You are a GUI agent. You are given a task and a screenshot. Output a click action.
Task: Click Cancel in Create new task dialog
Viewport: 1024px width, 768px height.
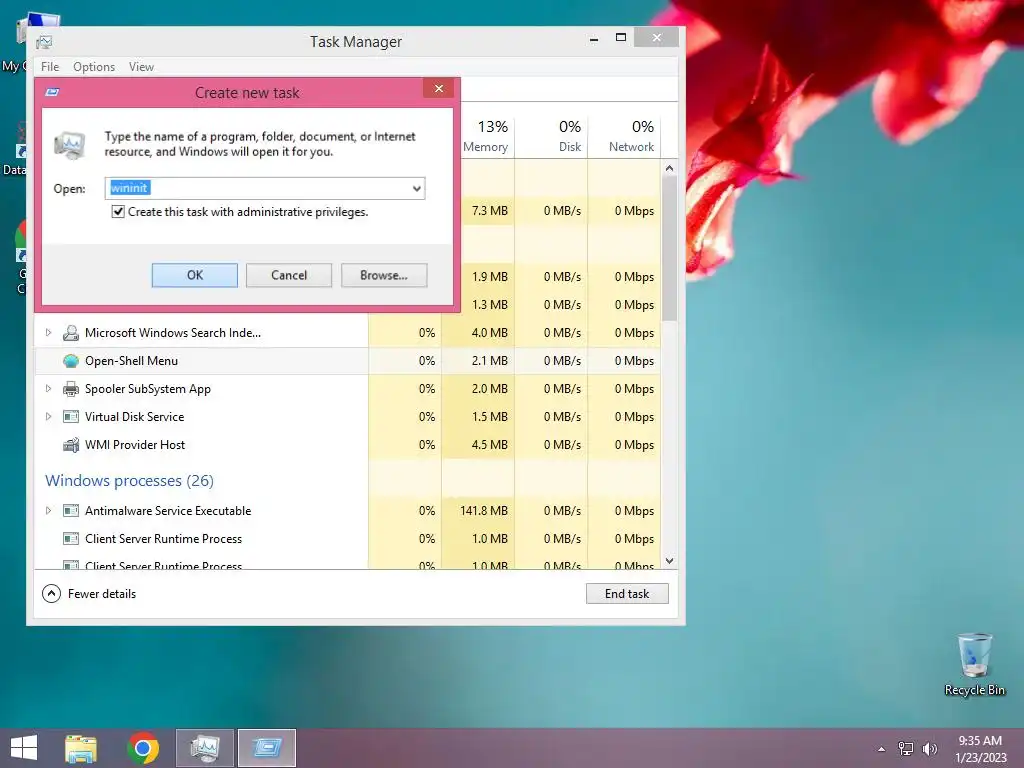coord(289,276)
